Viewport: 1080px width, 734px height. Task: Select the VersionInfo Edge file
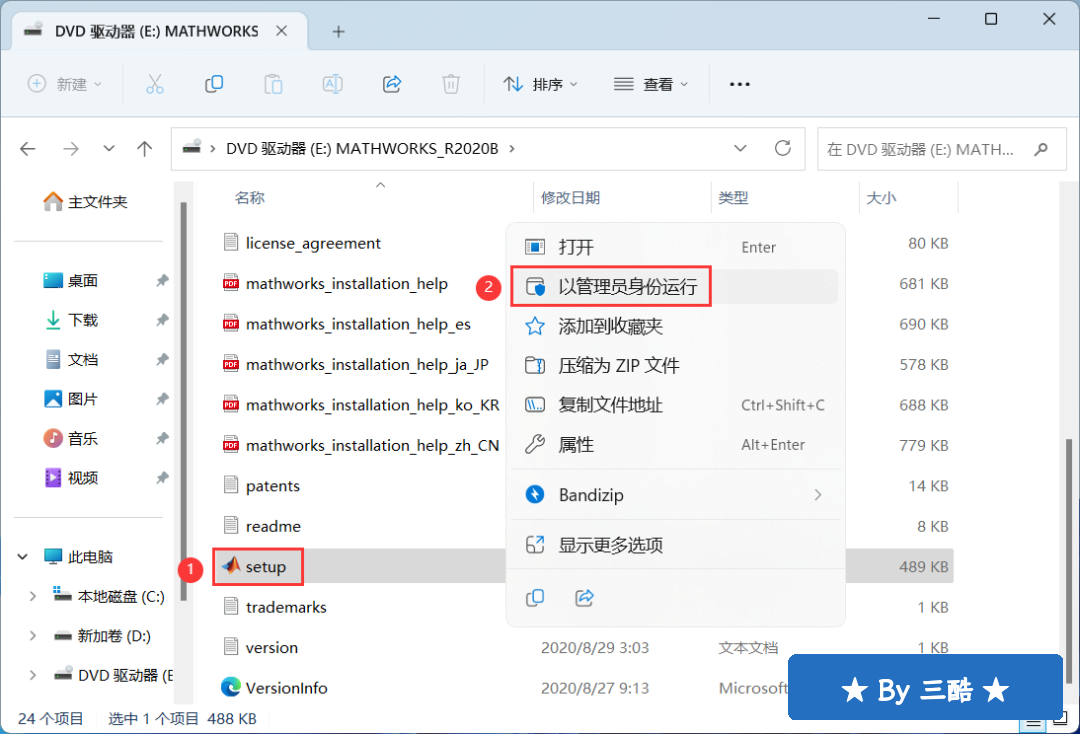click(x=273, y=688)
